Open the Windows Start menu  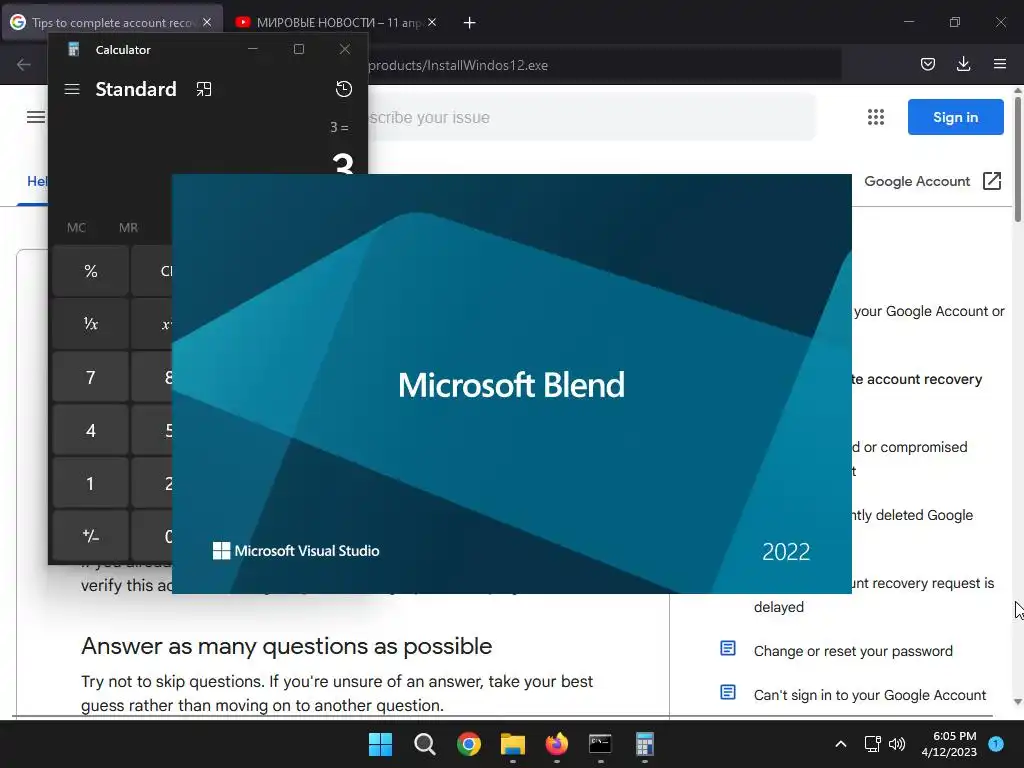pos(380,744)
